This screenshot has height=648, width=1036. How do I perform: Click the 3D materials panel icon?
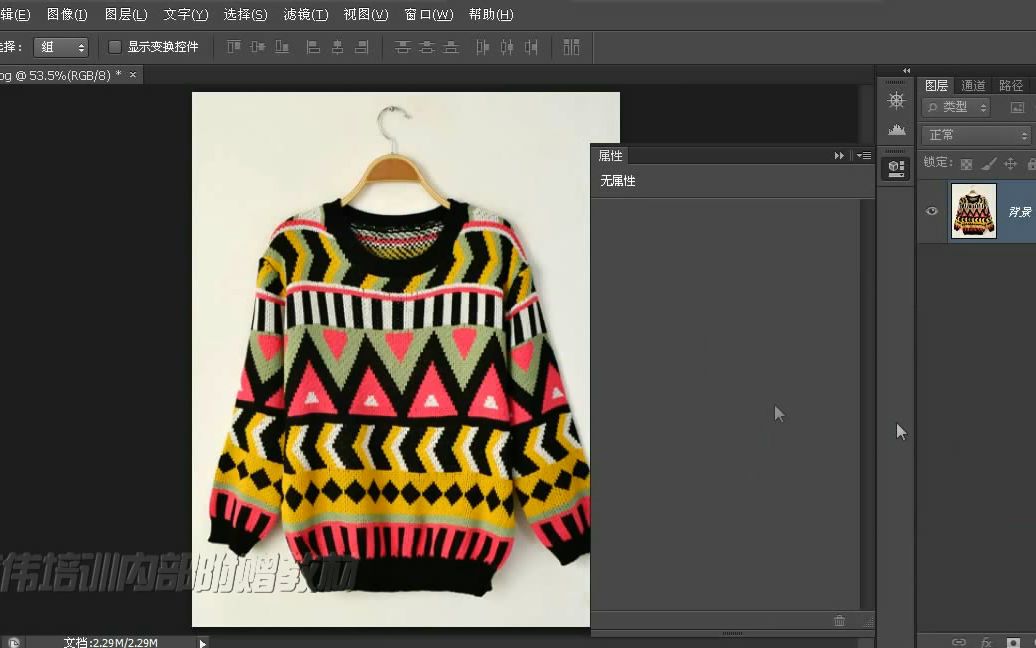click(896, 166)
